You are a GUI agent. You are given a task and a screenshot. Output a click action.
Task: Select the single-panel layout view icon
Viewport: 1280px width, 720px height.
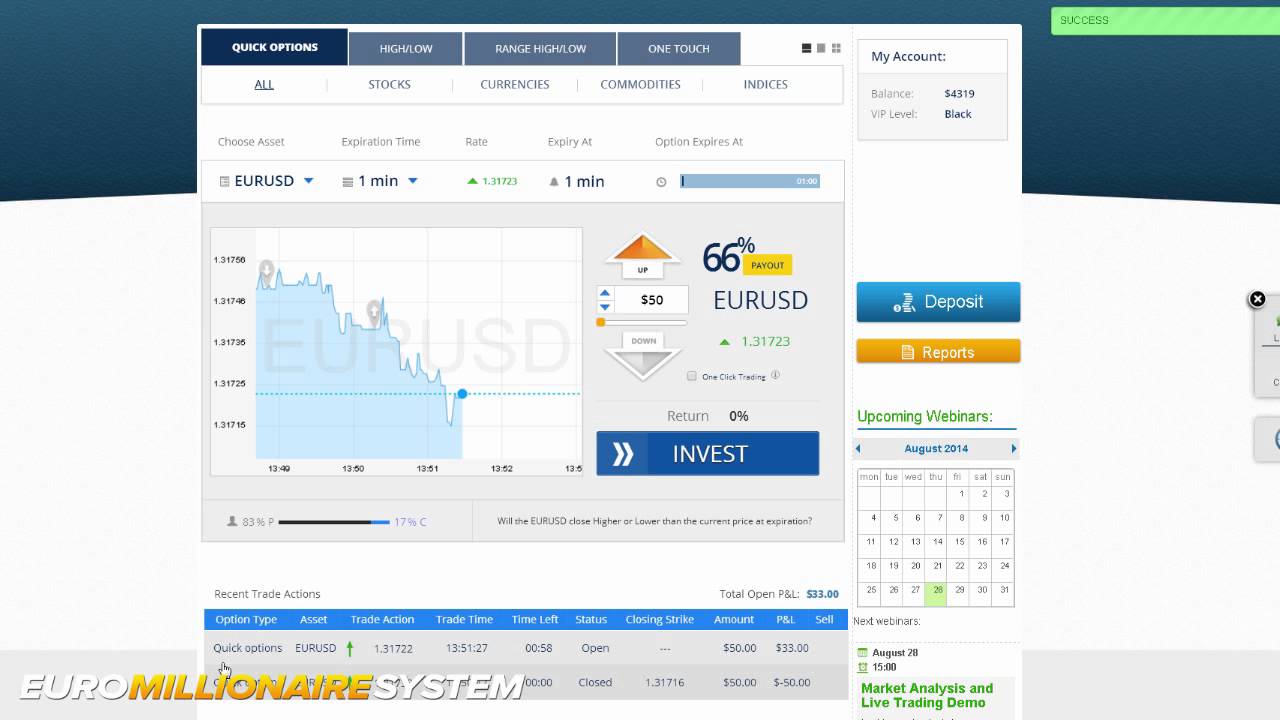(821, 48)
